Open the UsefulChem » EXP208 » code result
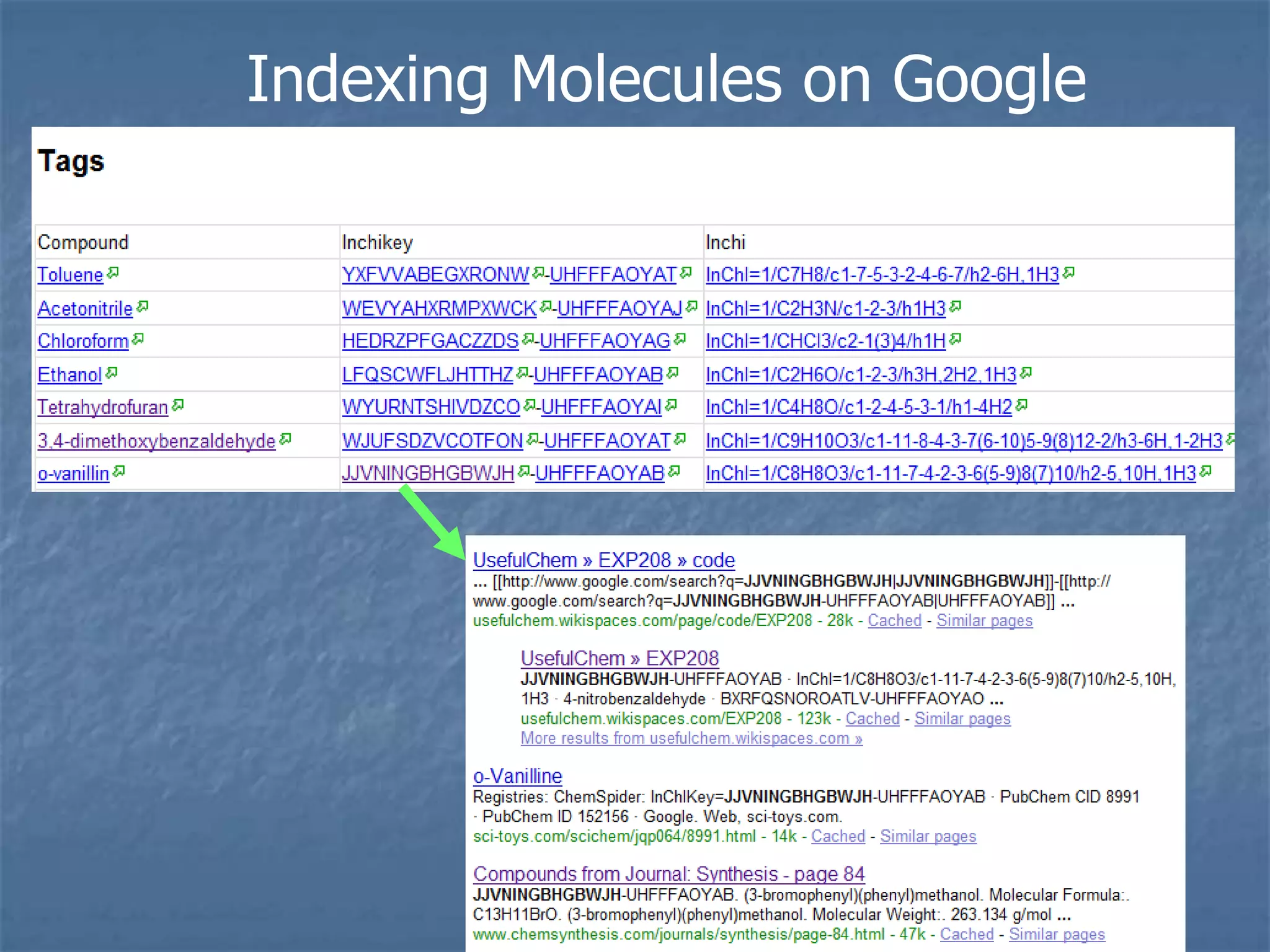The width and height of the screenshot is (1270, 952). click(603, 560)
